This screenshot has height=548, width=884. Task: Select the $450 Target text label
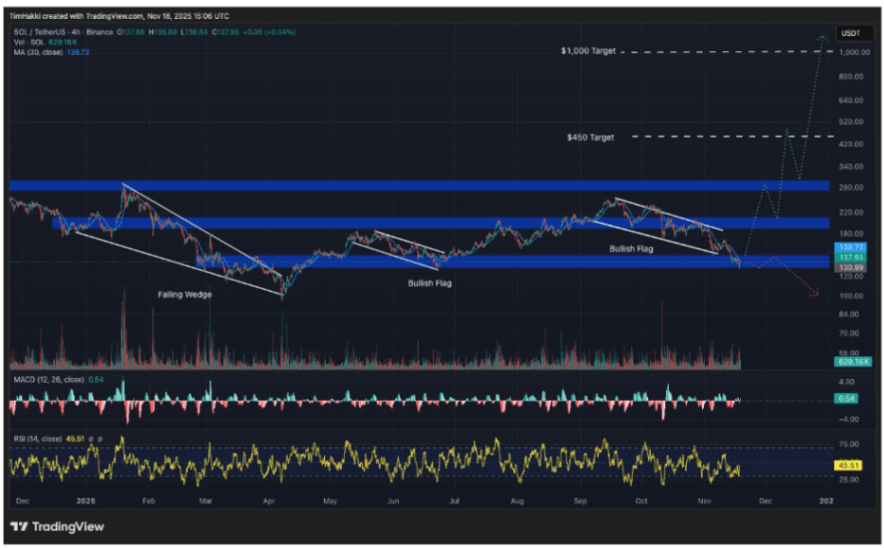tap(590, 137)
